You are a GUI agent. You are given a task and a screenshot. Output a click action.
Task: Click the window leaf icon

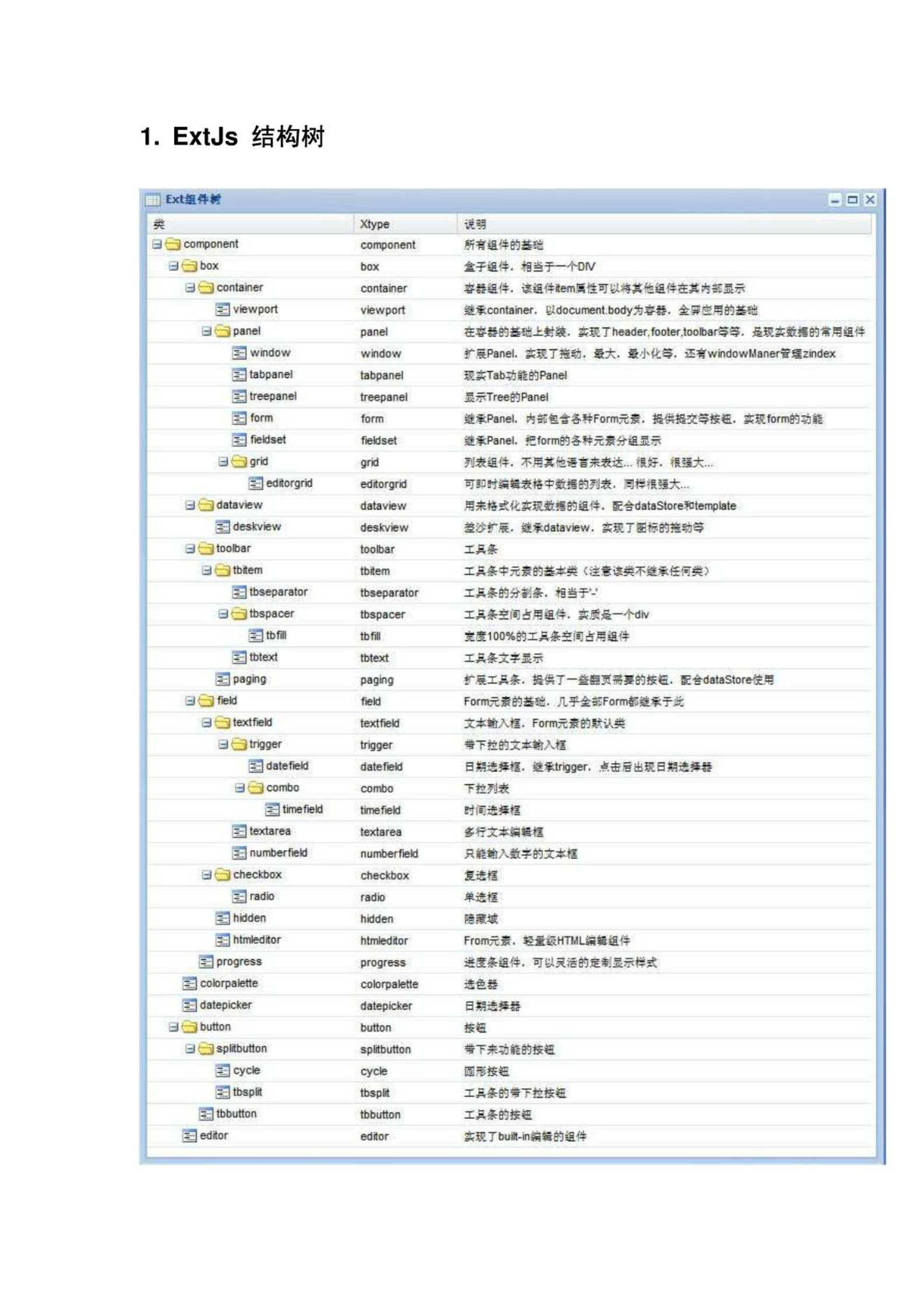(239, 353)
